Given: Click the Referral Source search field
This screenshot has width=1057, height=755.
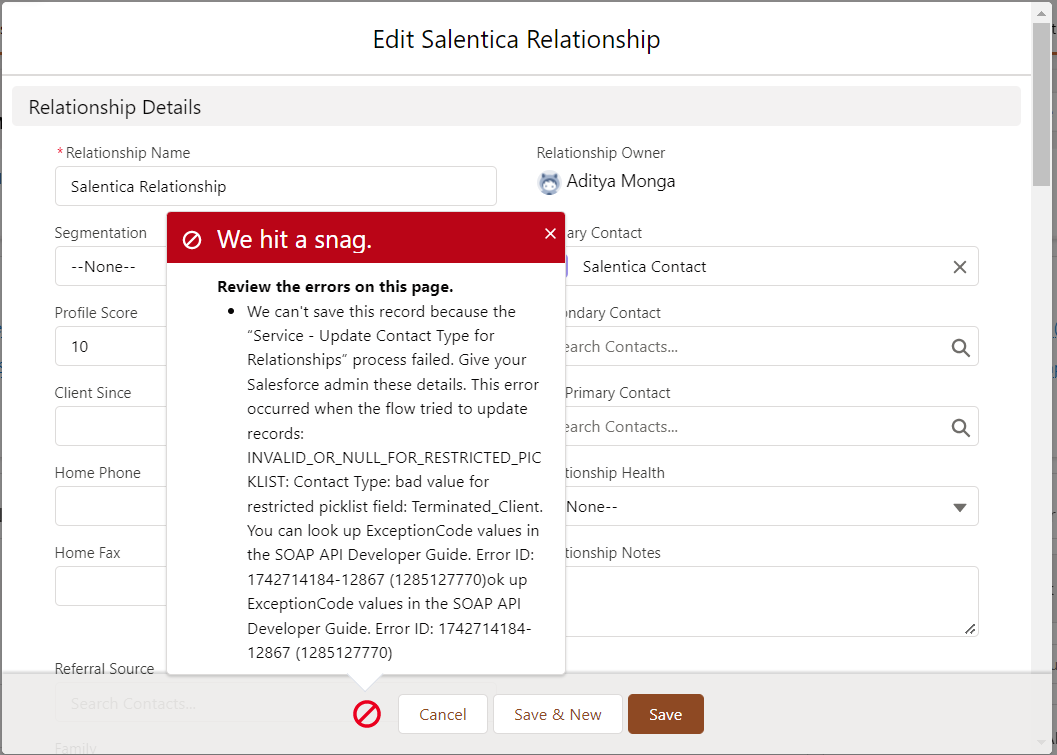Looking at the screenshot, I should click(x=276, y=703).
